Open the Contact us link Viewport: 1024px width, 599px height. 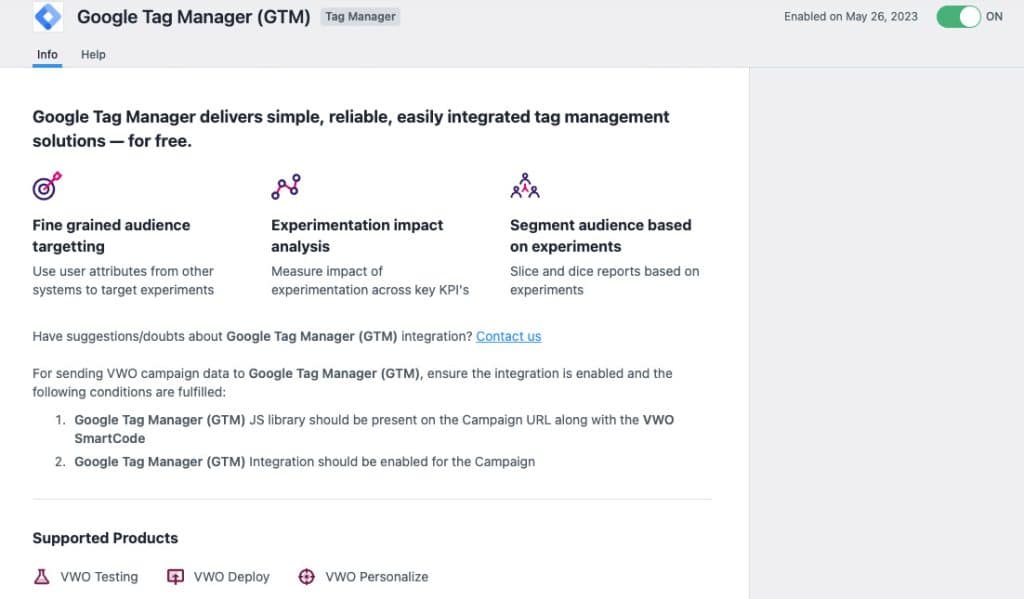[x=508, y=336]
